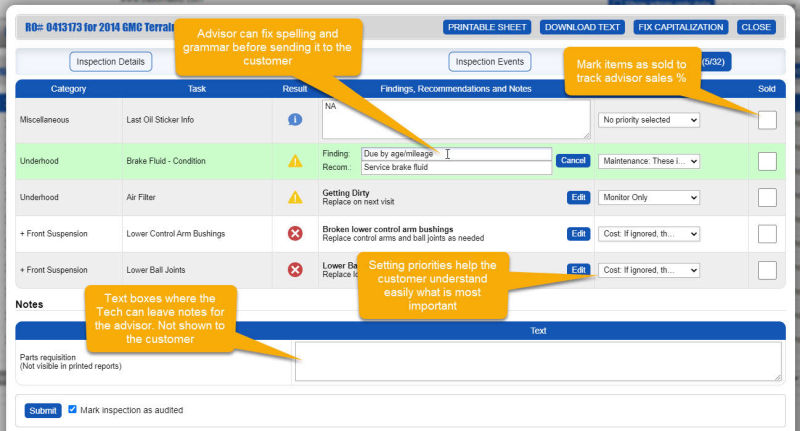This screenshot has width=800, height=431.
Task: Check the Sold box for Air Filter
Action: (767, 197)
